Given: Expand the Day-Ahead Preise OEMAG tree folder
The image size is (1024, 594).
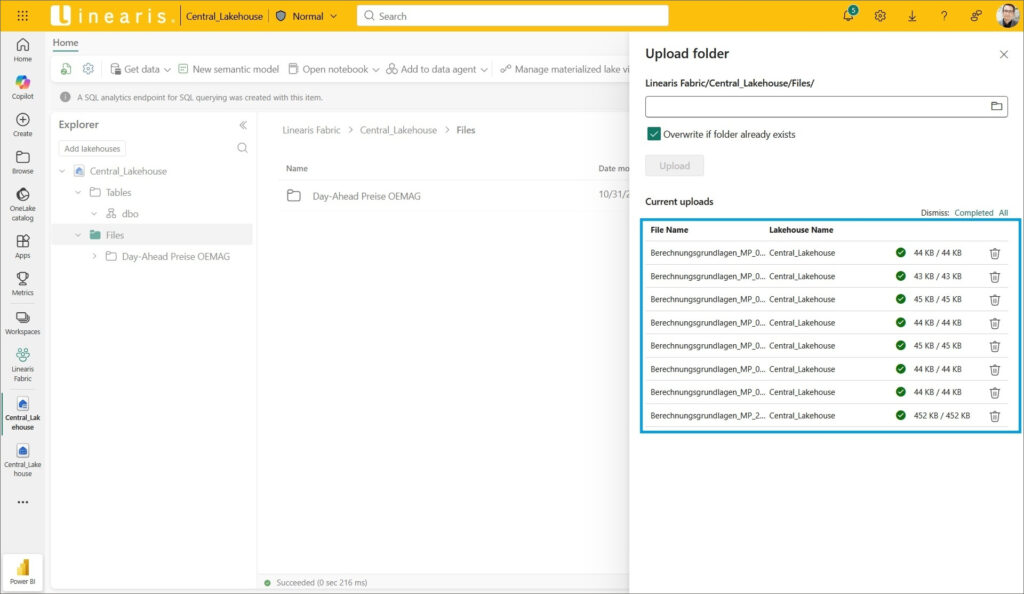Looking at the screenshot, I should click(x=95, y=257).
